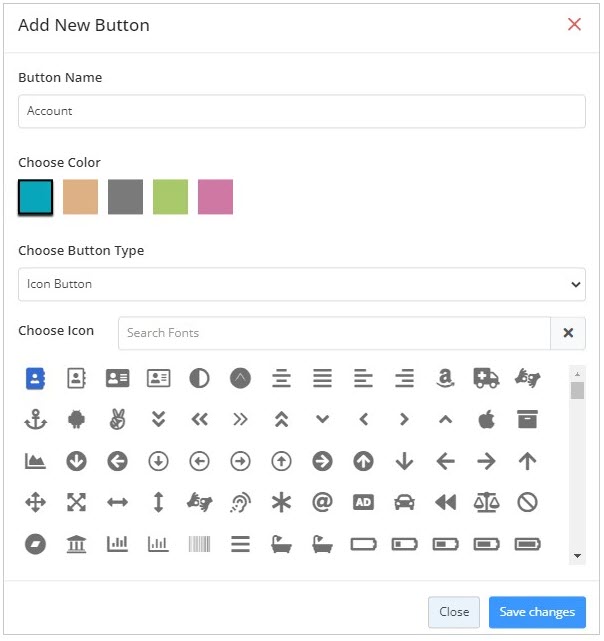This screenshot has height=641, width=604.
Task: Choose the car icon
Action: click(x=404, y=502)
